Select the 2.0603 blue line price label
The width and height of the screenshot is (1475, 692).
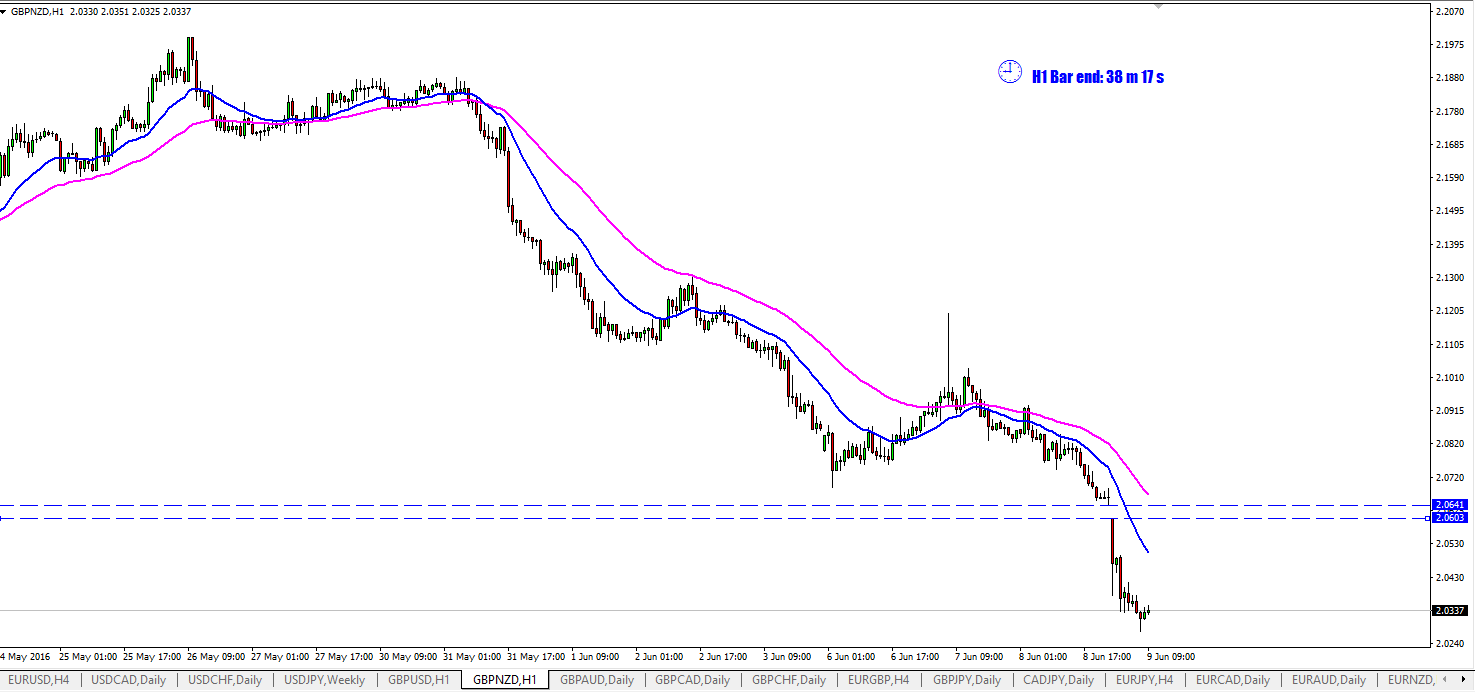pyautogui.click(x=1449, y=518)
